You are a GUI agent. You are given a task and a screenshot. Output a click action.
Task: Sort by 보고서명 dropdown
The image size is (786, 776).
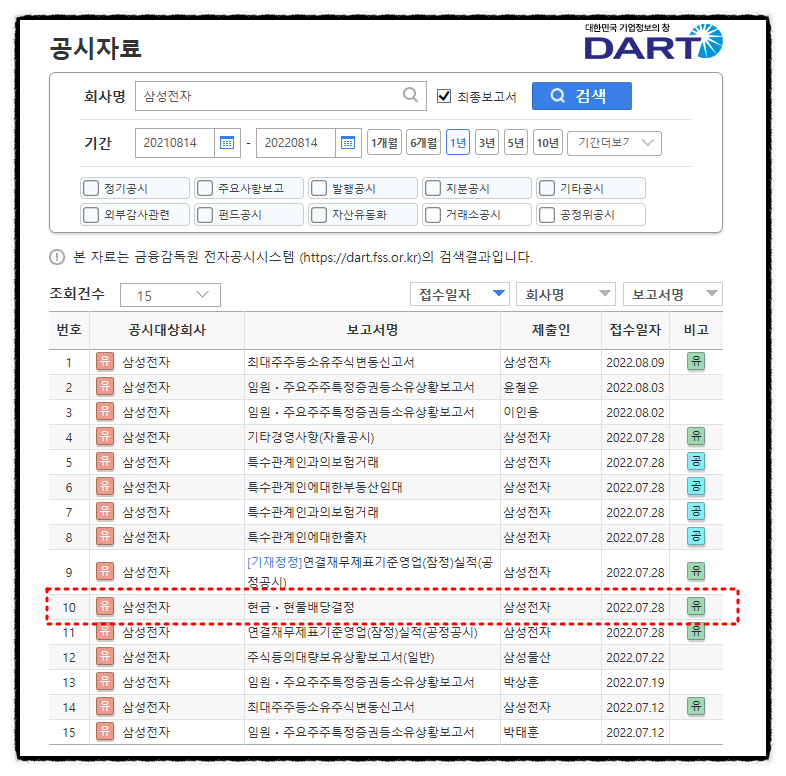click(x=673, y=294)
